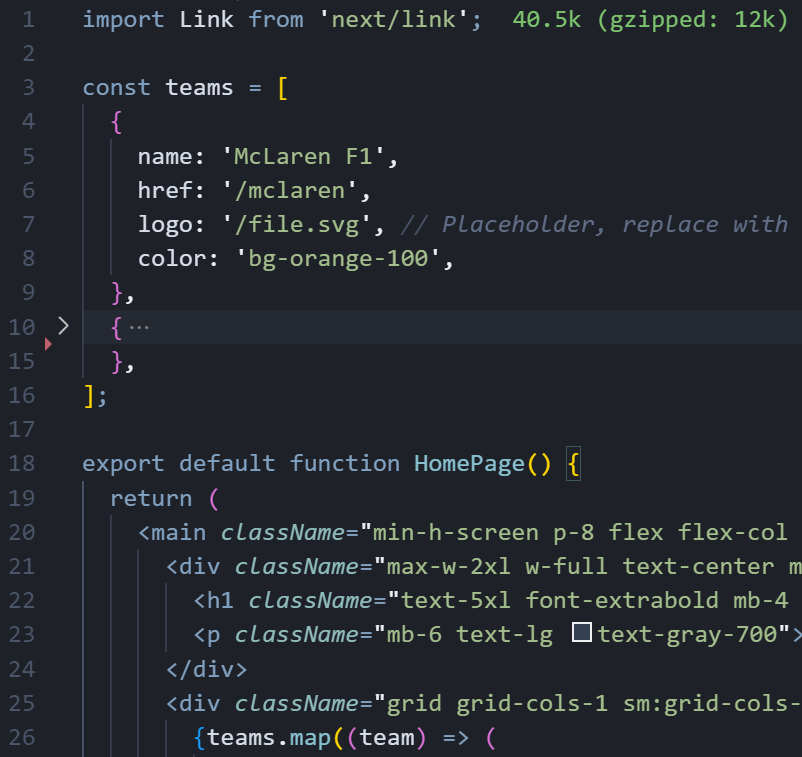
Task: Click the teams constant name on line 3
Action: pyautogui.click(x=199, y=88)
